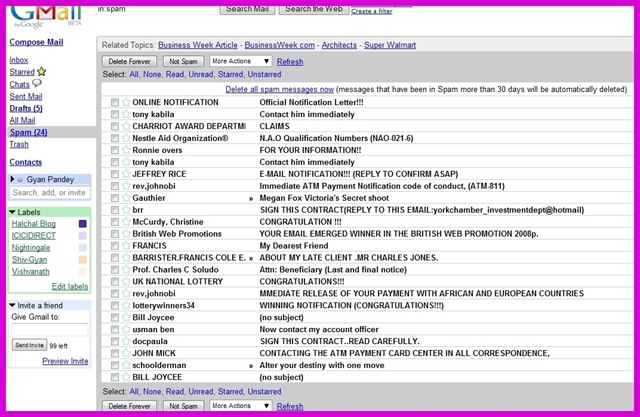Click the in:spam search box

(x=156, y=9)
